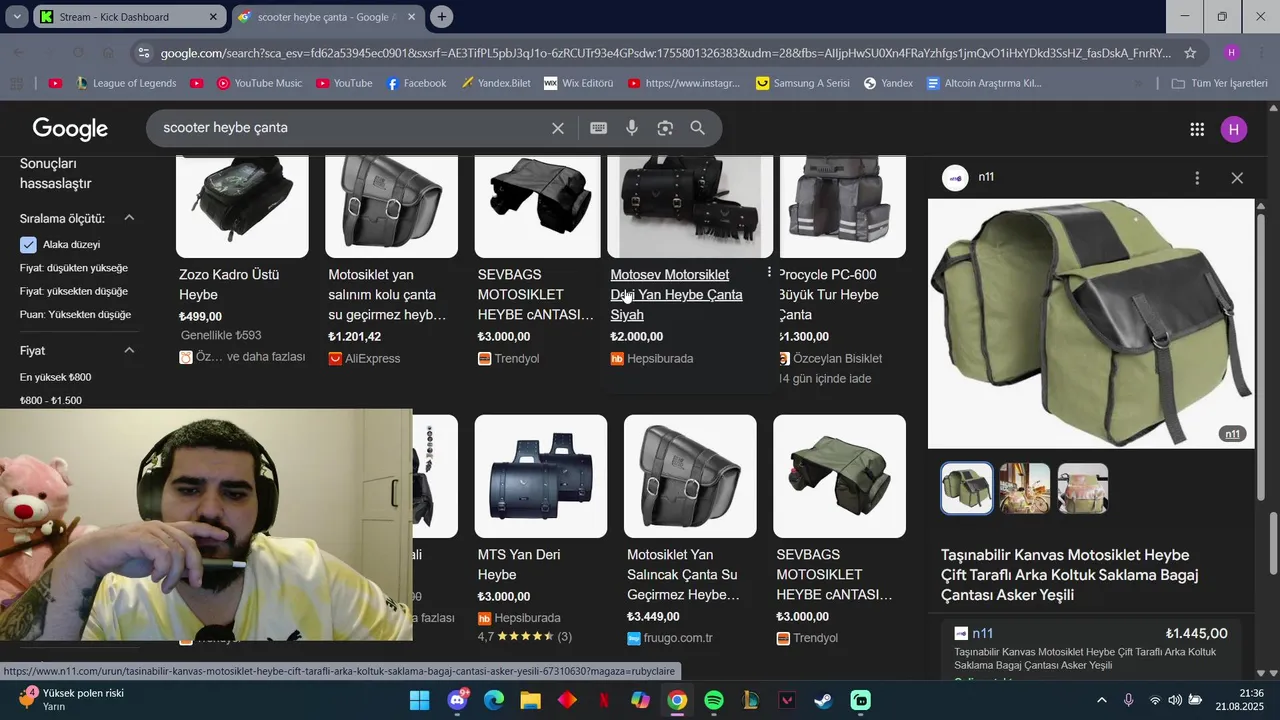Open the Facebook bookmark
Image resolution: width=1280 pixels, height=720 pixels.
click(x=416, y=83)
